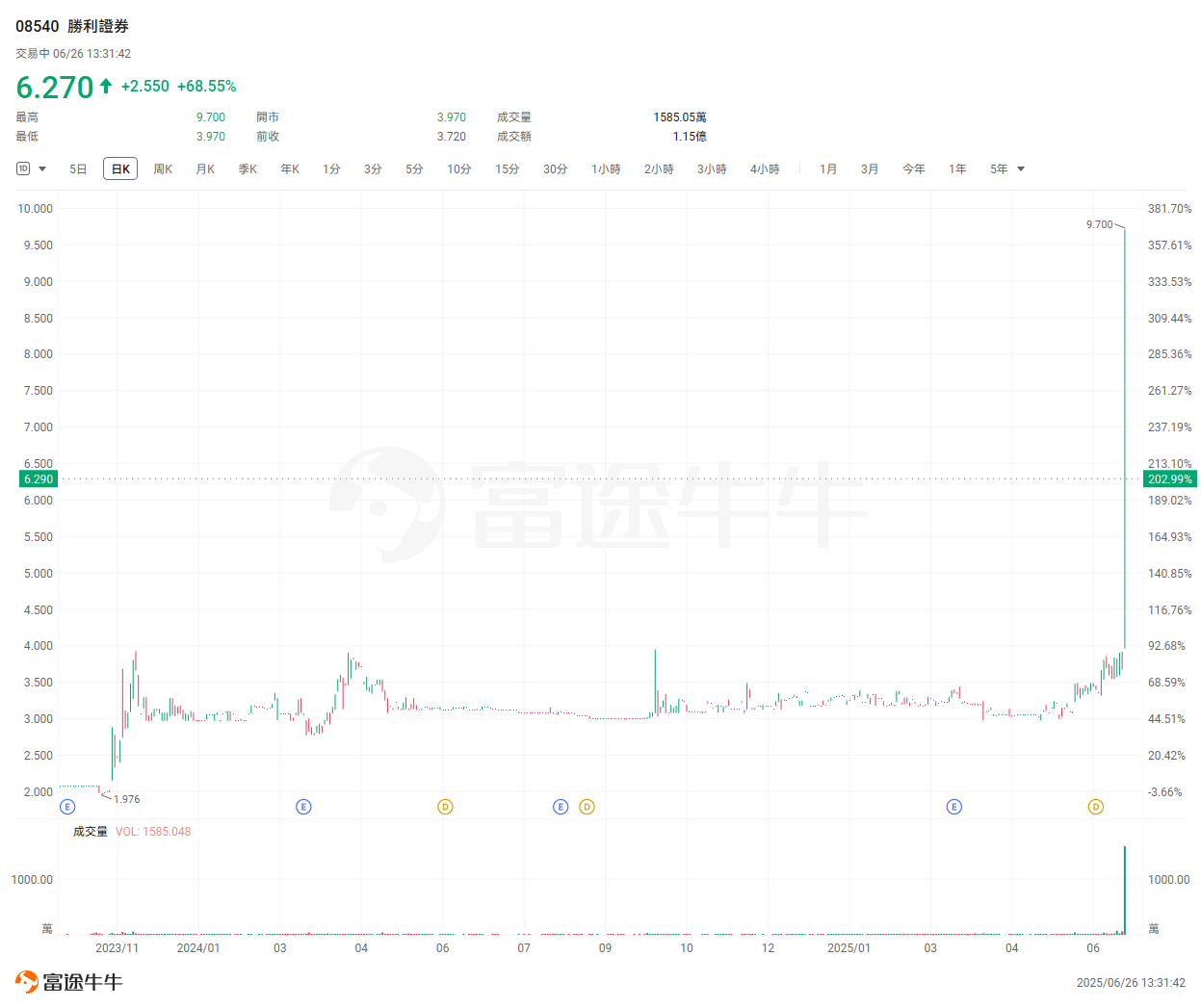Click the 1D interval icon at toolbar far left
This screenshot has height=1008, width=1201.
pyautogui.click(x=24, y=168)
